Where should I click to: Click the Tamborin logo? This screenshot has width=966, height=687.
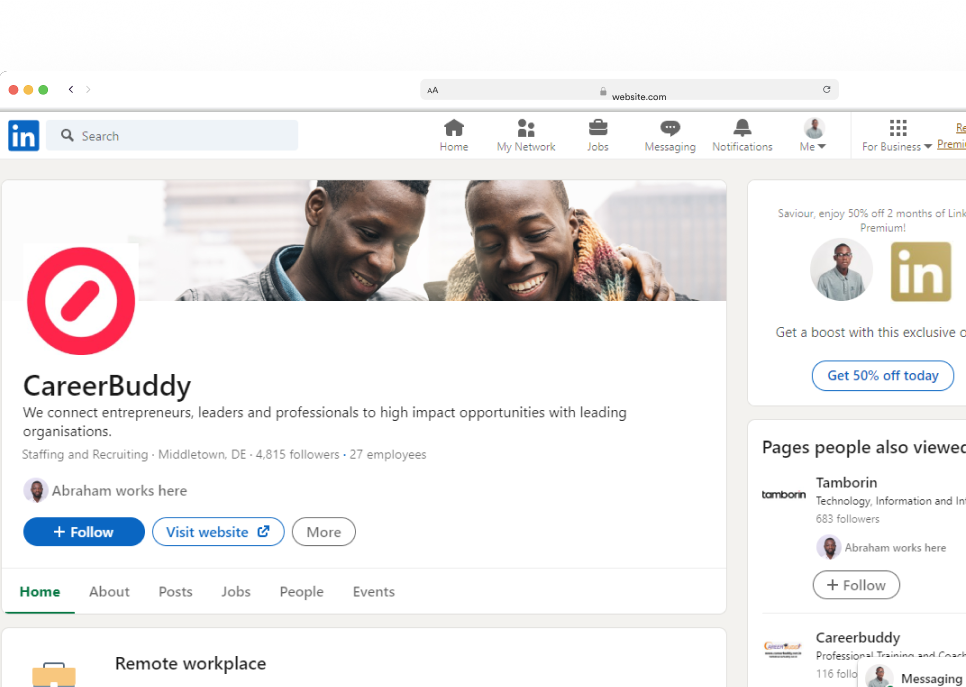pyautogui.click(x=784, y=494)
